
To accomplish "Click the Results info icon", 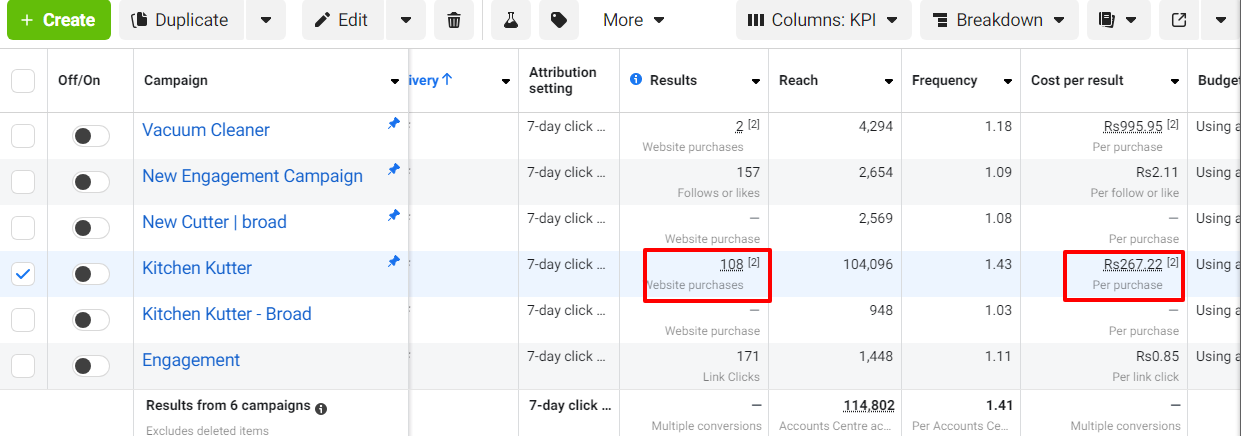I will [636, 80].
